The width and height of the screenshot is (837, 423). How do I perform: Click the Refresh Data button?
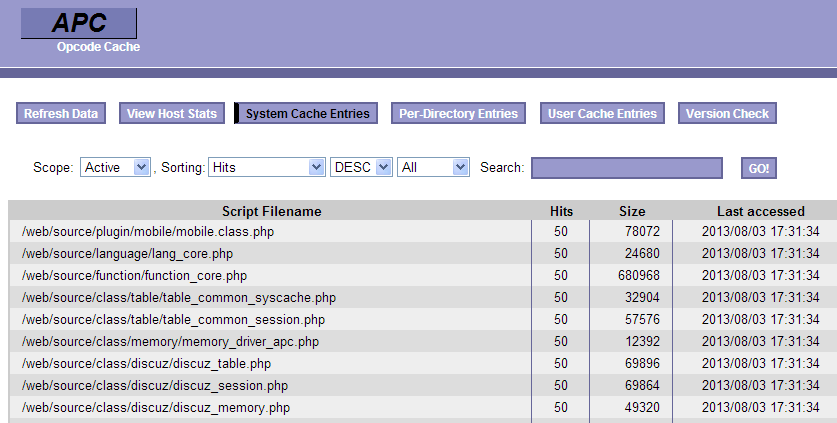pyautogui.click(x=61, y=114)
